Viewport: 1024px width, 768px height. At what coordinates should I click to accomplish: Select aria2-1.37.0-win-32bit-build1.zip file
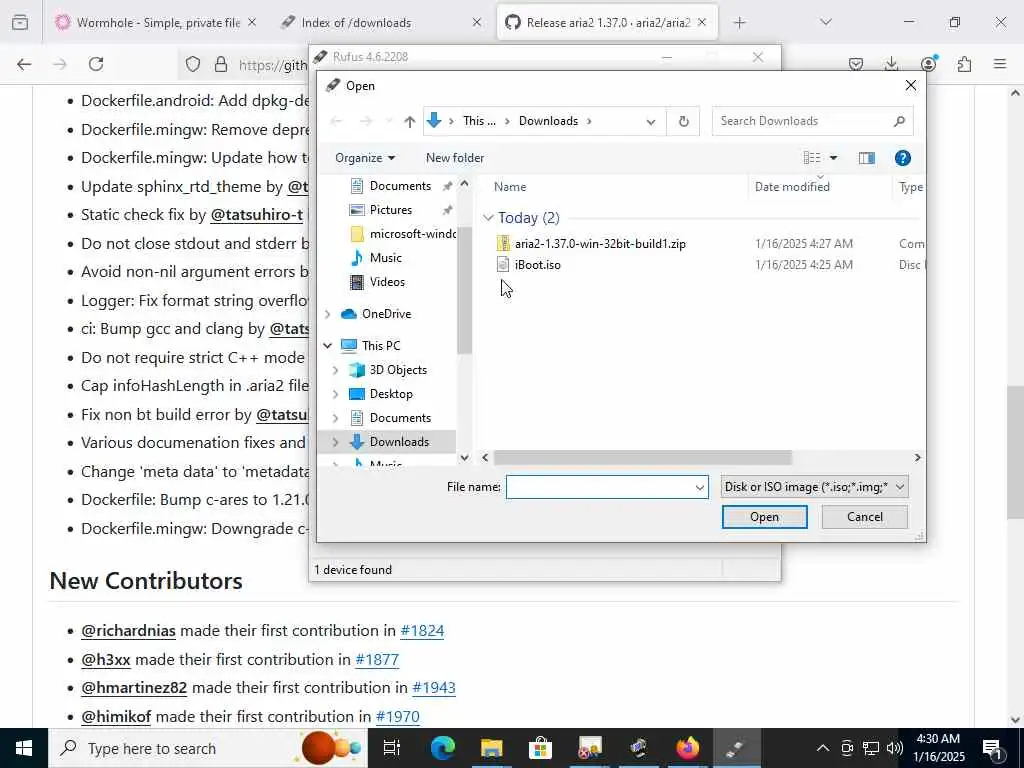(x=600, y=244)
